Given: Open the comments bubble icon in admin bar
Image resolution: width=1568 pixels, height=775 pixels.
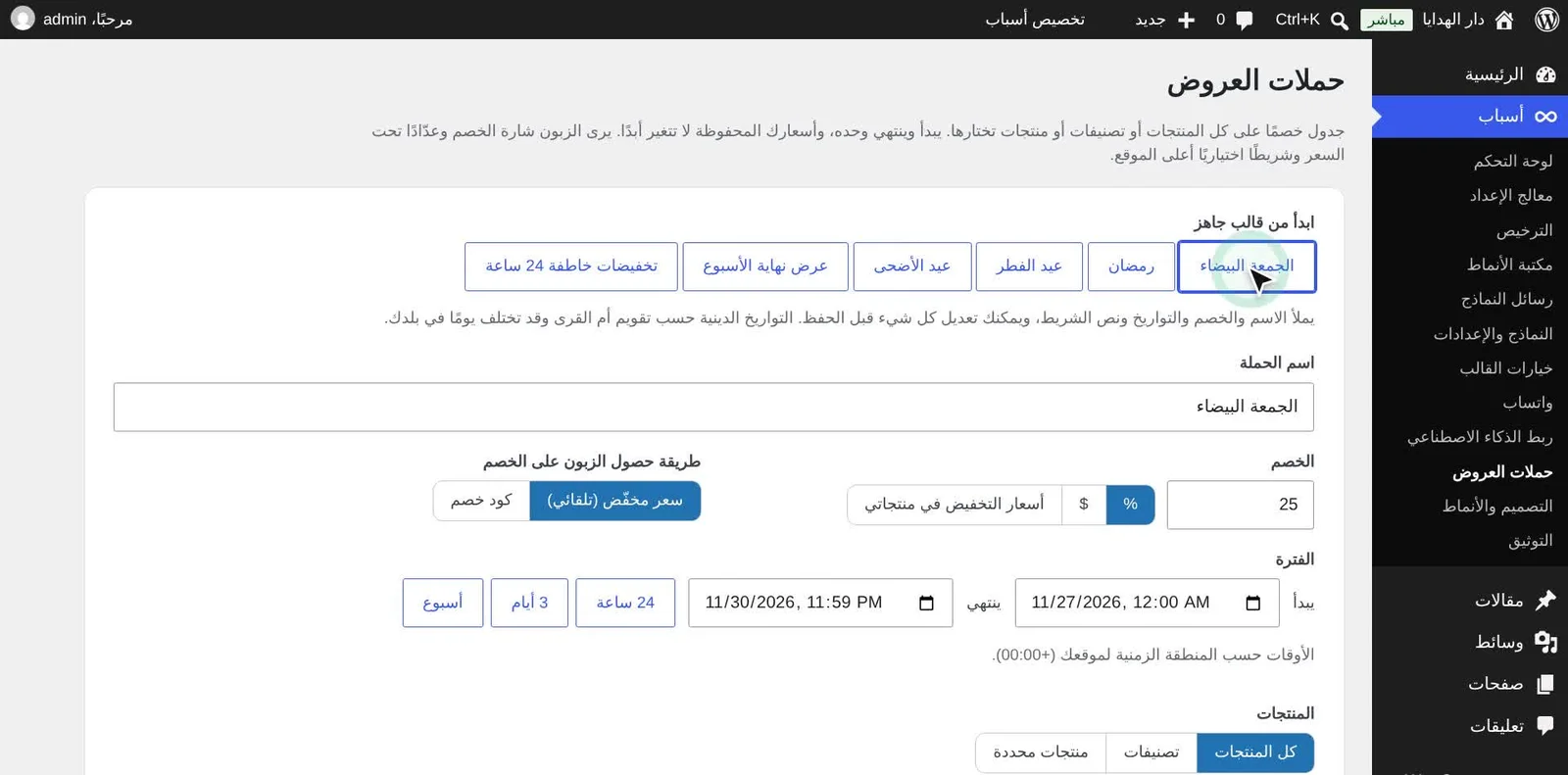Looking at the screenshot, I should [x=1245, y=20].
